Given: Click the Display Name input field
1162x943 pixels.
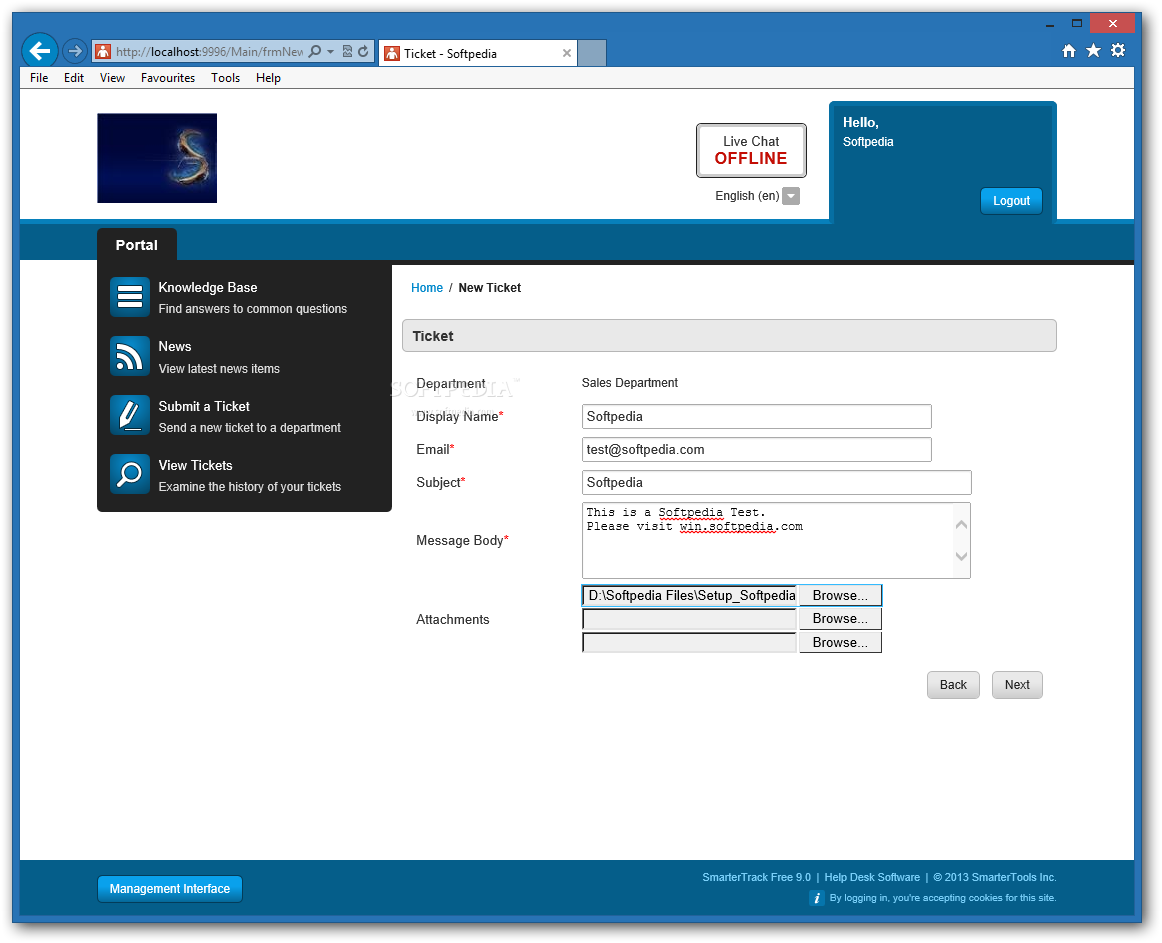Looking at the screenshot, I should click(757, 417).
